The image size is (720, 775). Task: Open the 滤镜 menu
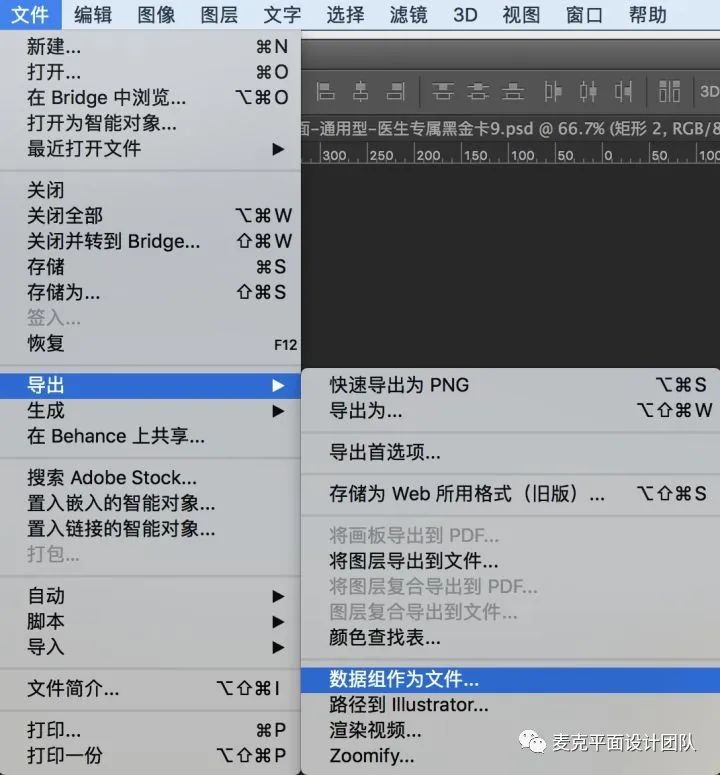[x=409, y=15]
